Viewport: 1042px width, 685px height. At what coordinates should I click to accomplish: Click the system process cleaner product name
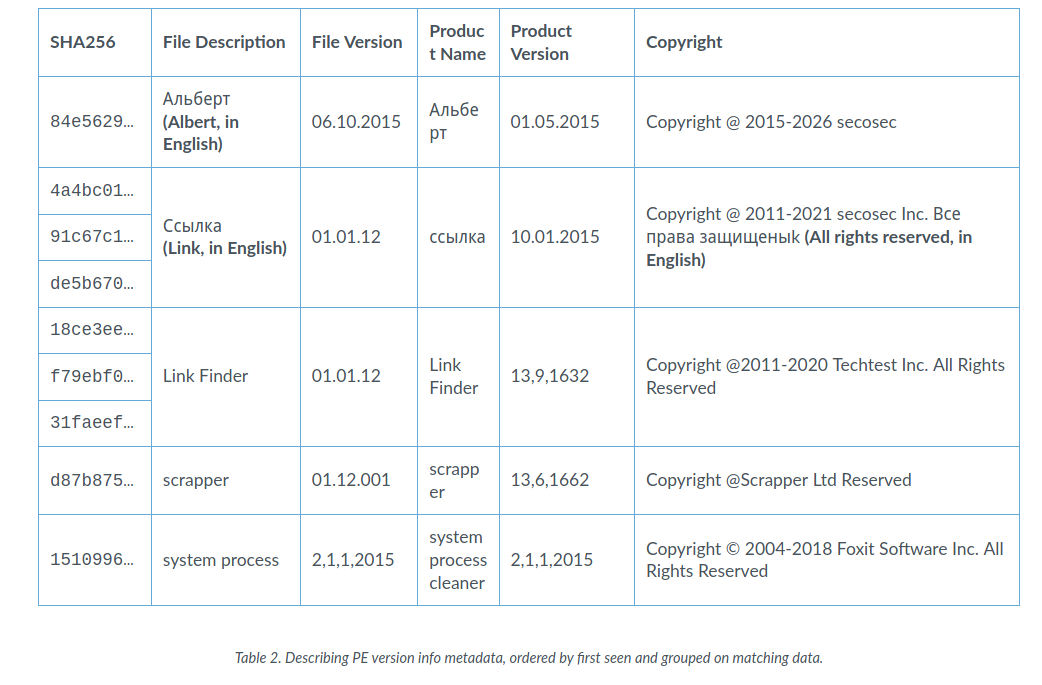tap(458, 559)
